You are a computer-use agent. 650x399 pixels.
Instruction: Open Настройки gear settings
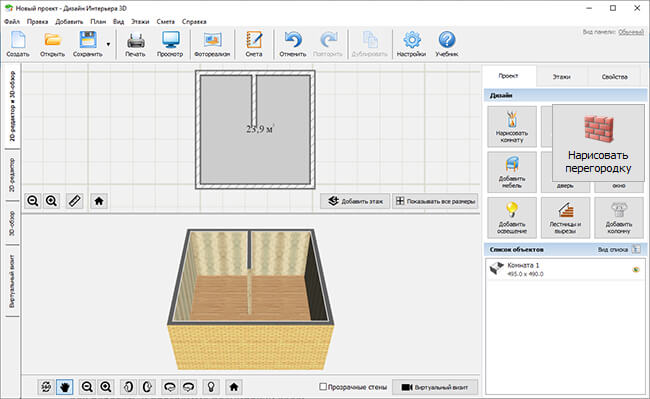[411, 44]
